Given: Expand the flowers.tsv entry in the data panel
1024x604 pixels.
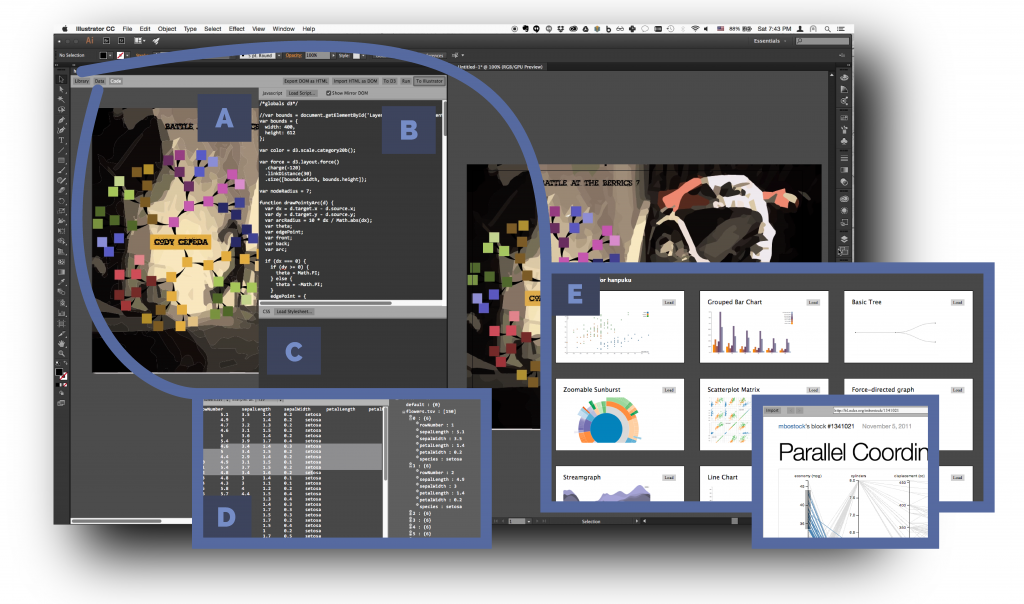Looking at the screenshot, I should 403,412.
